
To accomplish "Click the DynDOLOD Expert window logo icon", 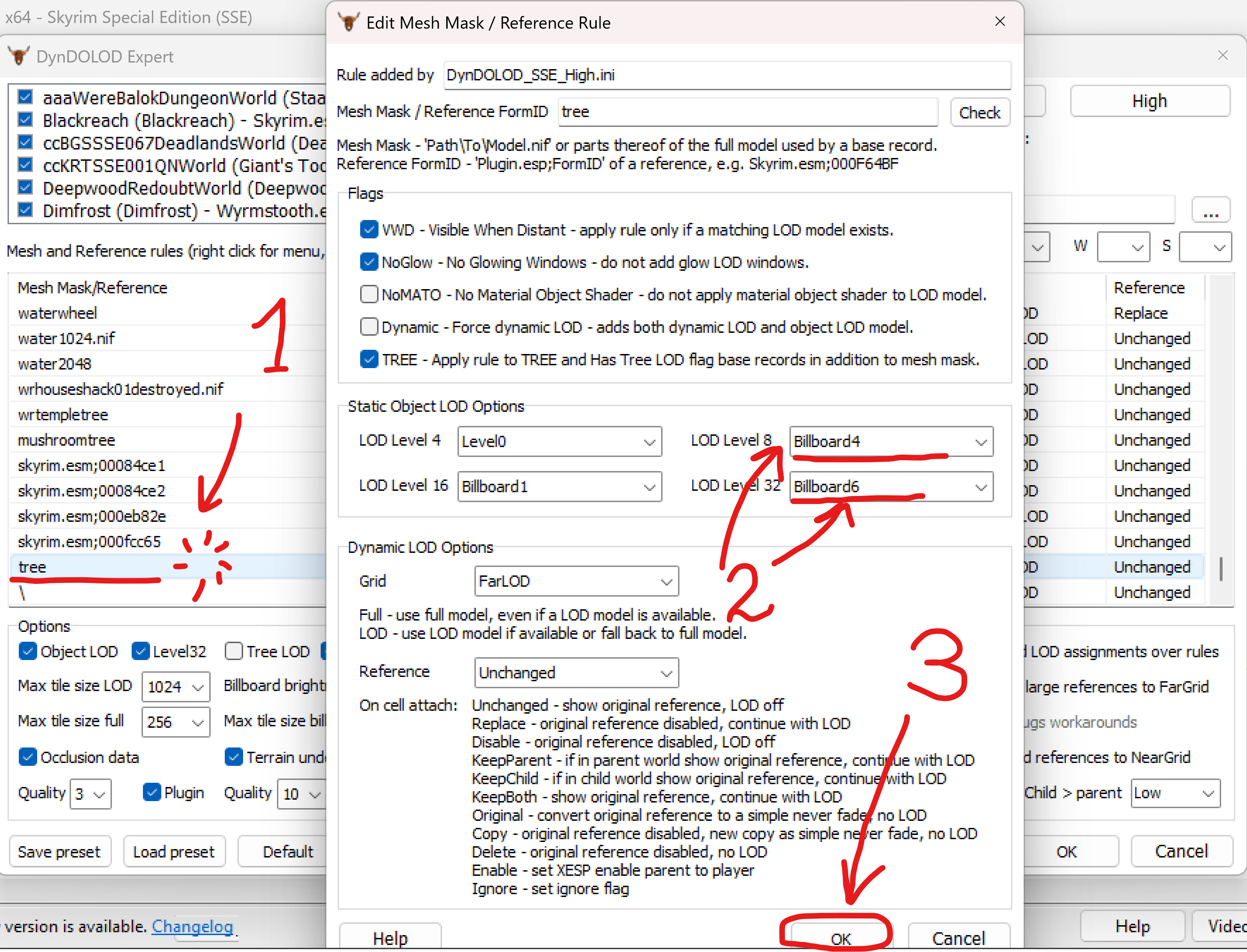I will (19, 56).
